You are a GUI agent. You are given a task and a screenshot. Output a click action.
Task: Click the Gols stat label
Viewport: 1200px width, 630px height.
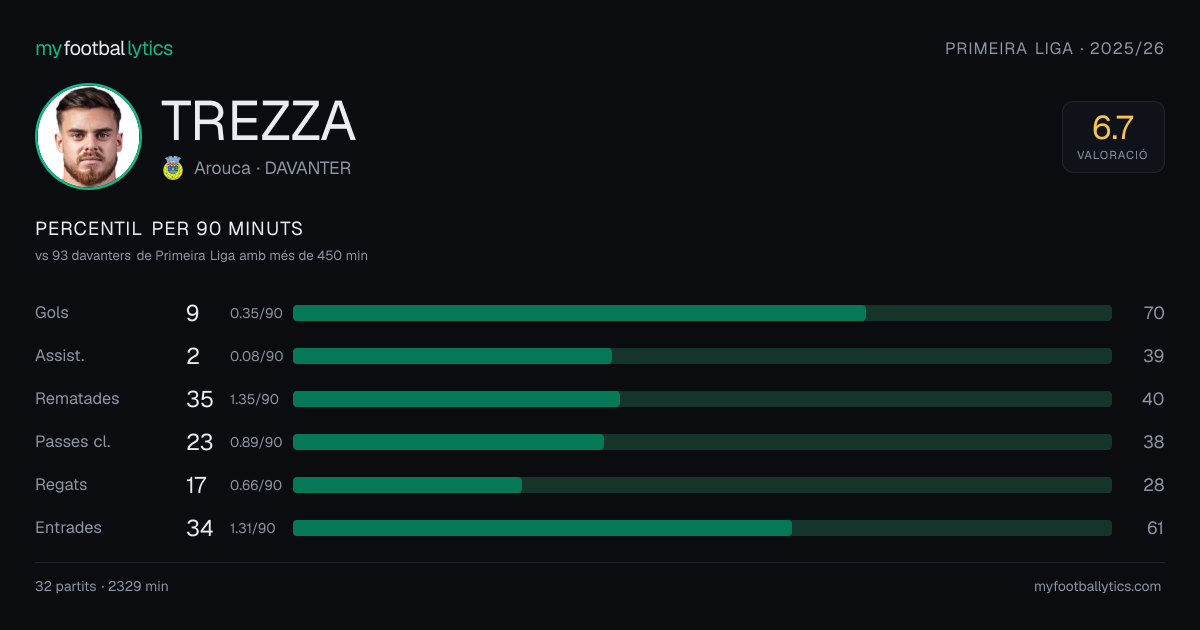[x=52, y=313]
